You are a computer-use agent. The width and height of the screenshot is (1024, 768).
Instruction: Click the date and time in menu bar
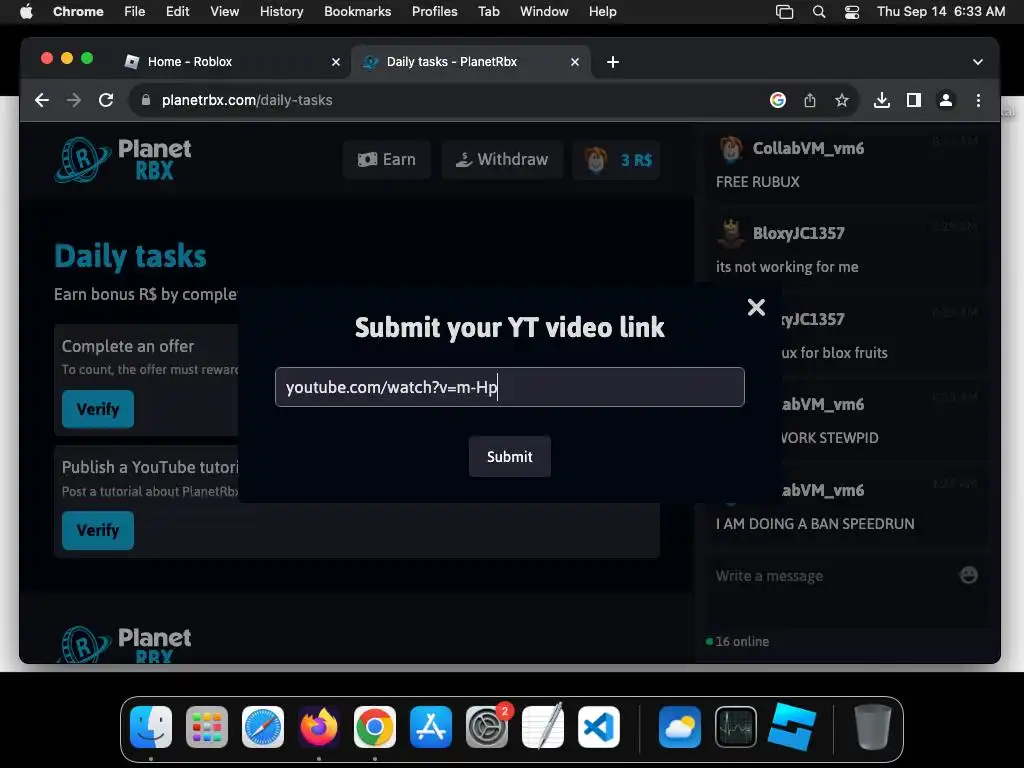[940, 11]
